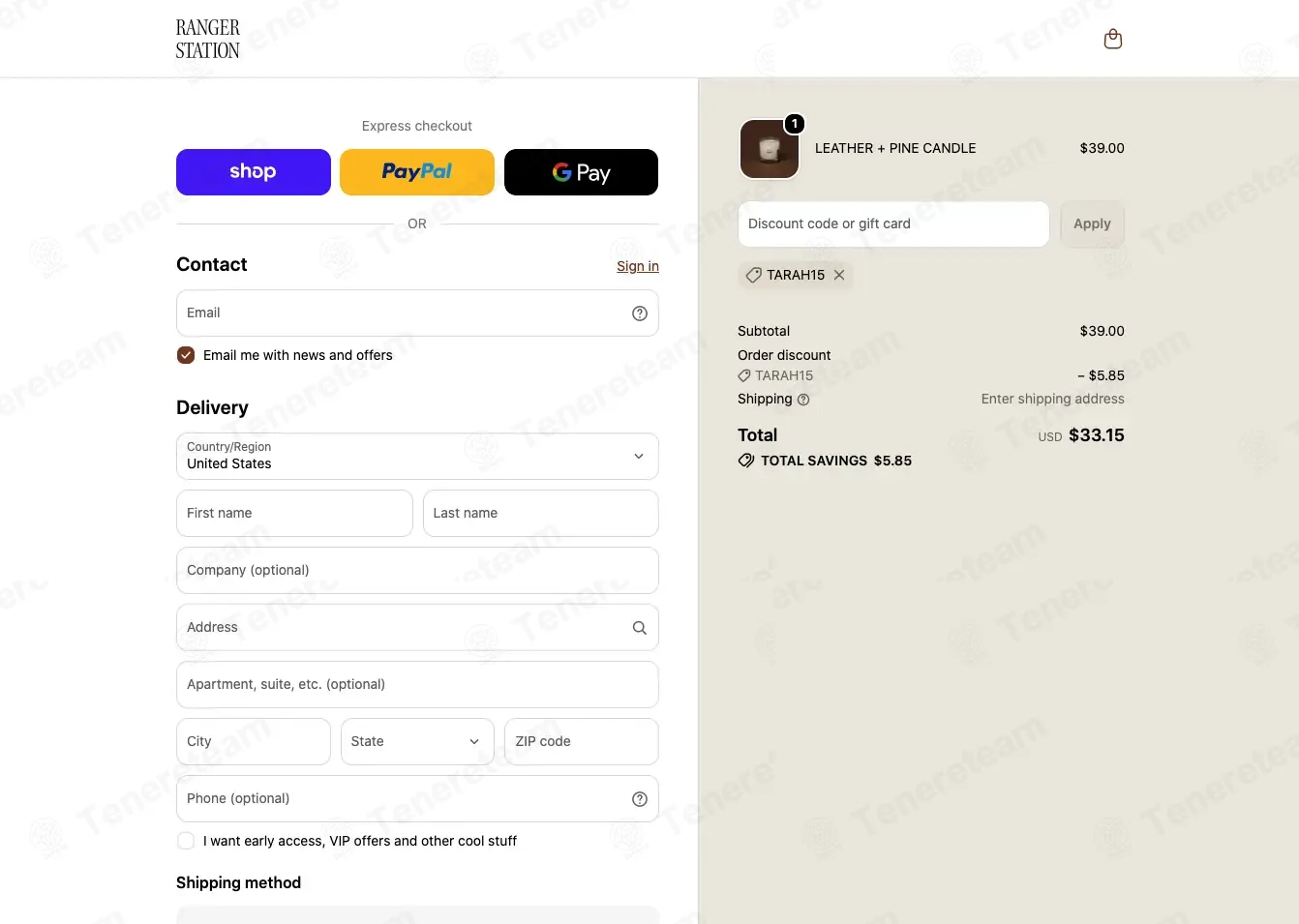Click the Enter shipping address text

pos(1053,399)
